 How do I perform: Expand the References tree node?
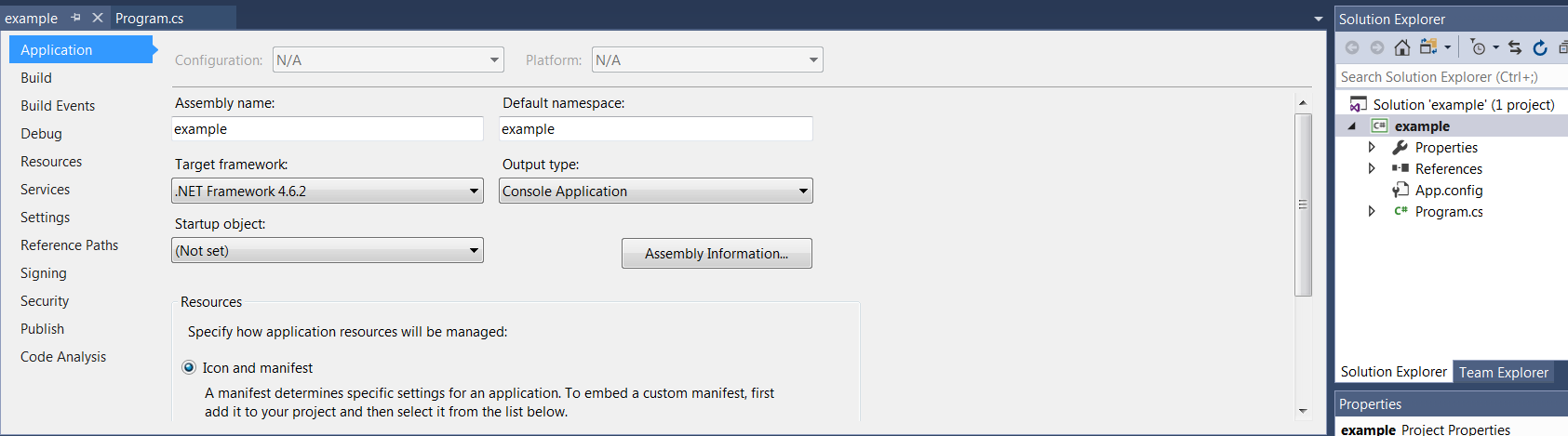tap(1372, 168)
